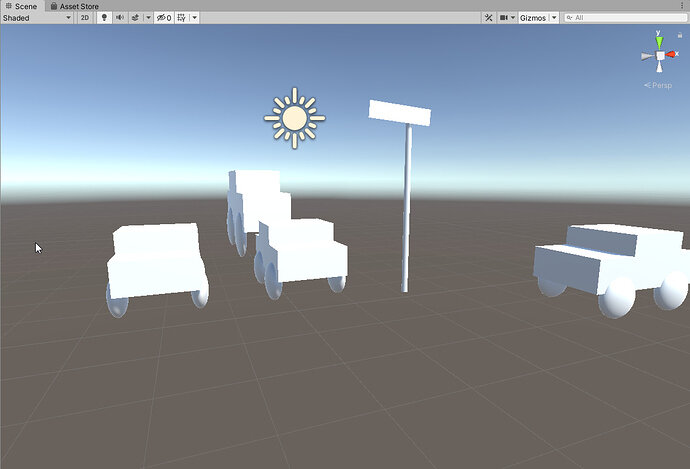Toggle the Gizmos button

(533, 18)
